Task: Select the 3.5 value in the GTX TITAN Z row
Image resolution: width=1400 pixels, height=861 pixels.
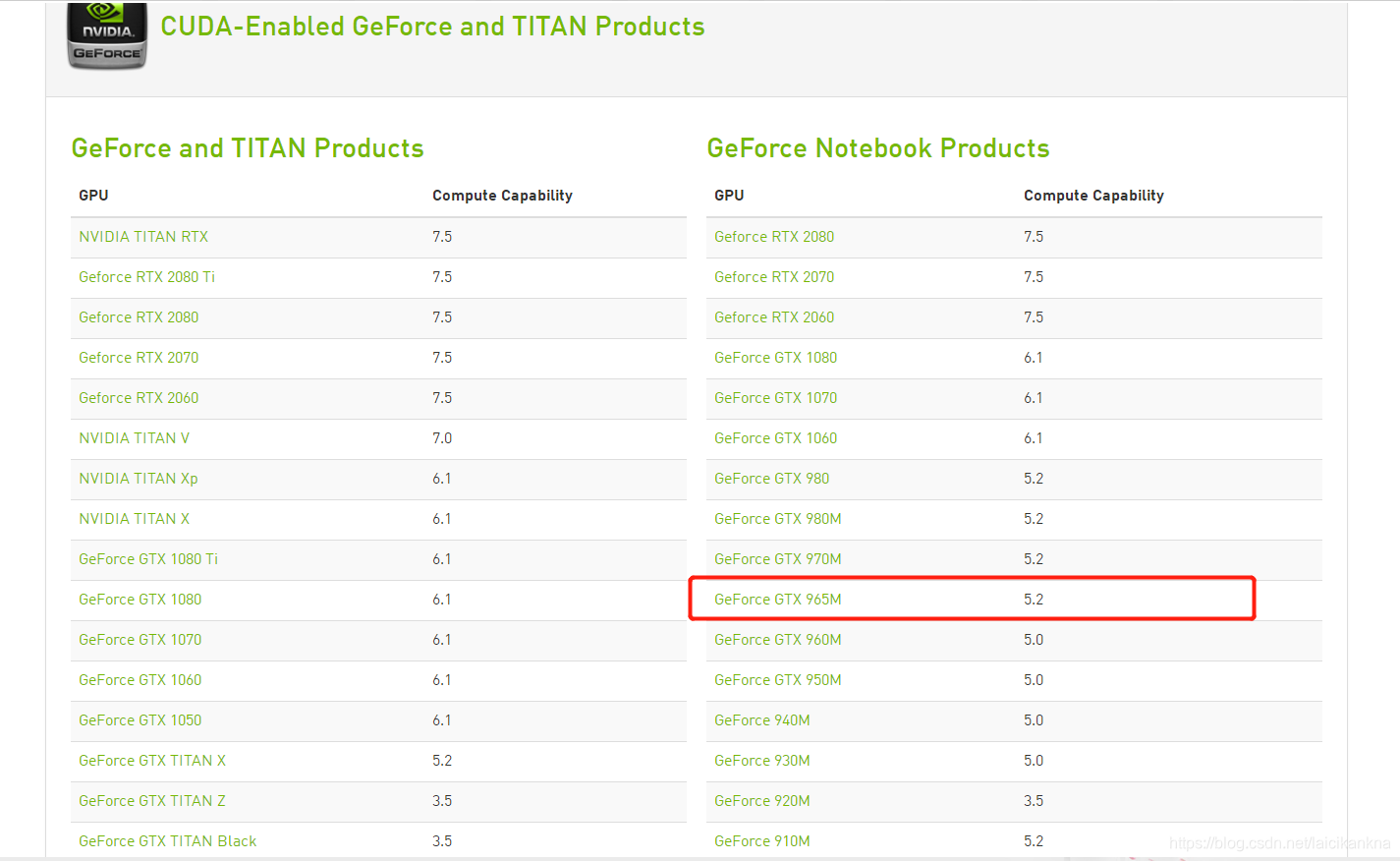Action: point(442,801)
